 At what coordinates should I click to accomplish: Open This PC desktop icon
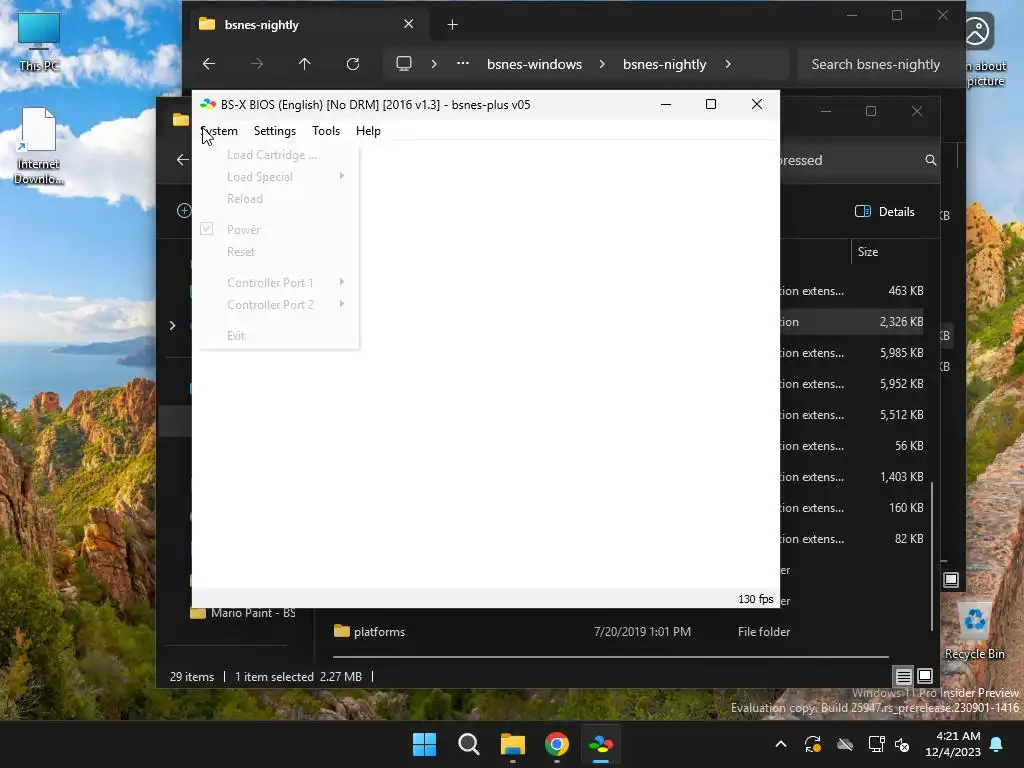pos(39,40)
